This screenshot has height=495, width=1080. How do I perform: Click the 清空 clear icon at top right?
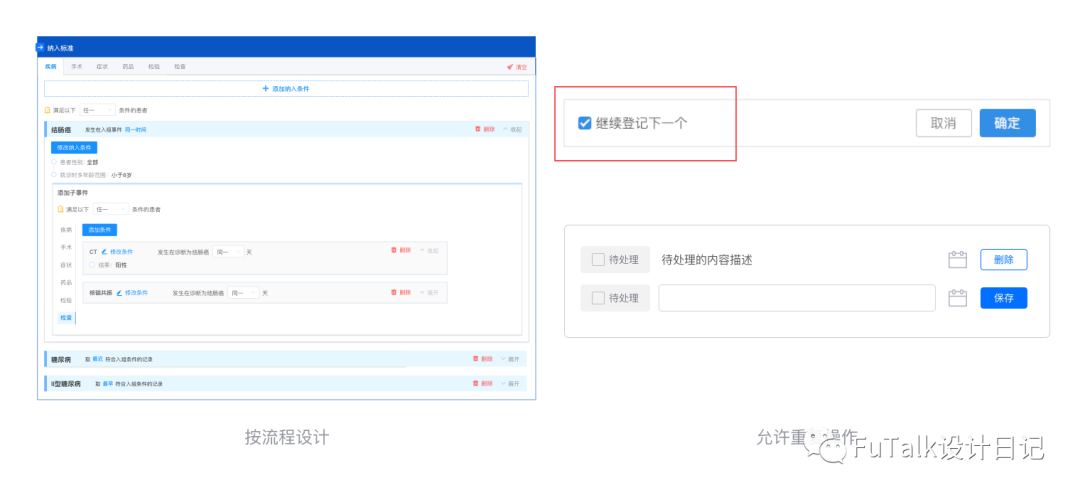510,67
